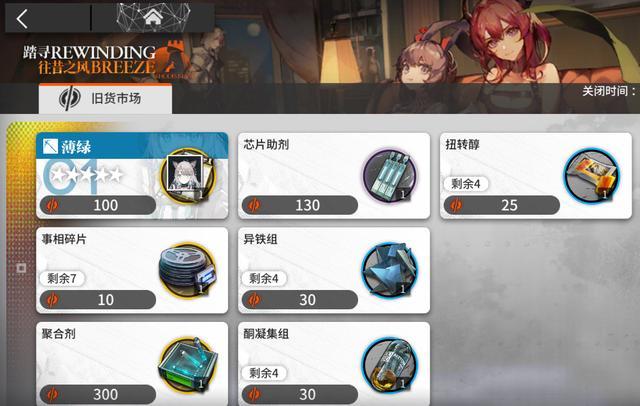Select the 薄绿 operator portrait icon
The image size is (640, 406).
(x=189, y=176)
